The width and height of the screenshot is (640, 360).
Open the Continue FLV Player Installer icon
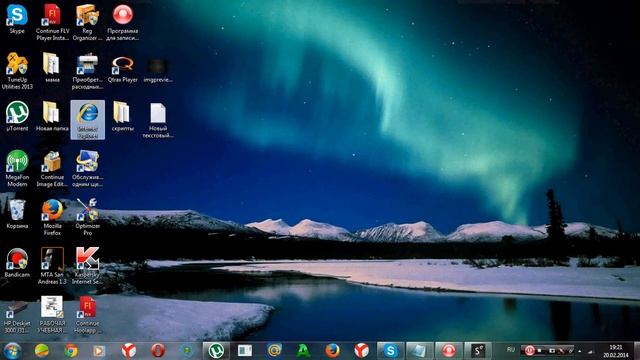[x=53, y=22]
